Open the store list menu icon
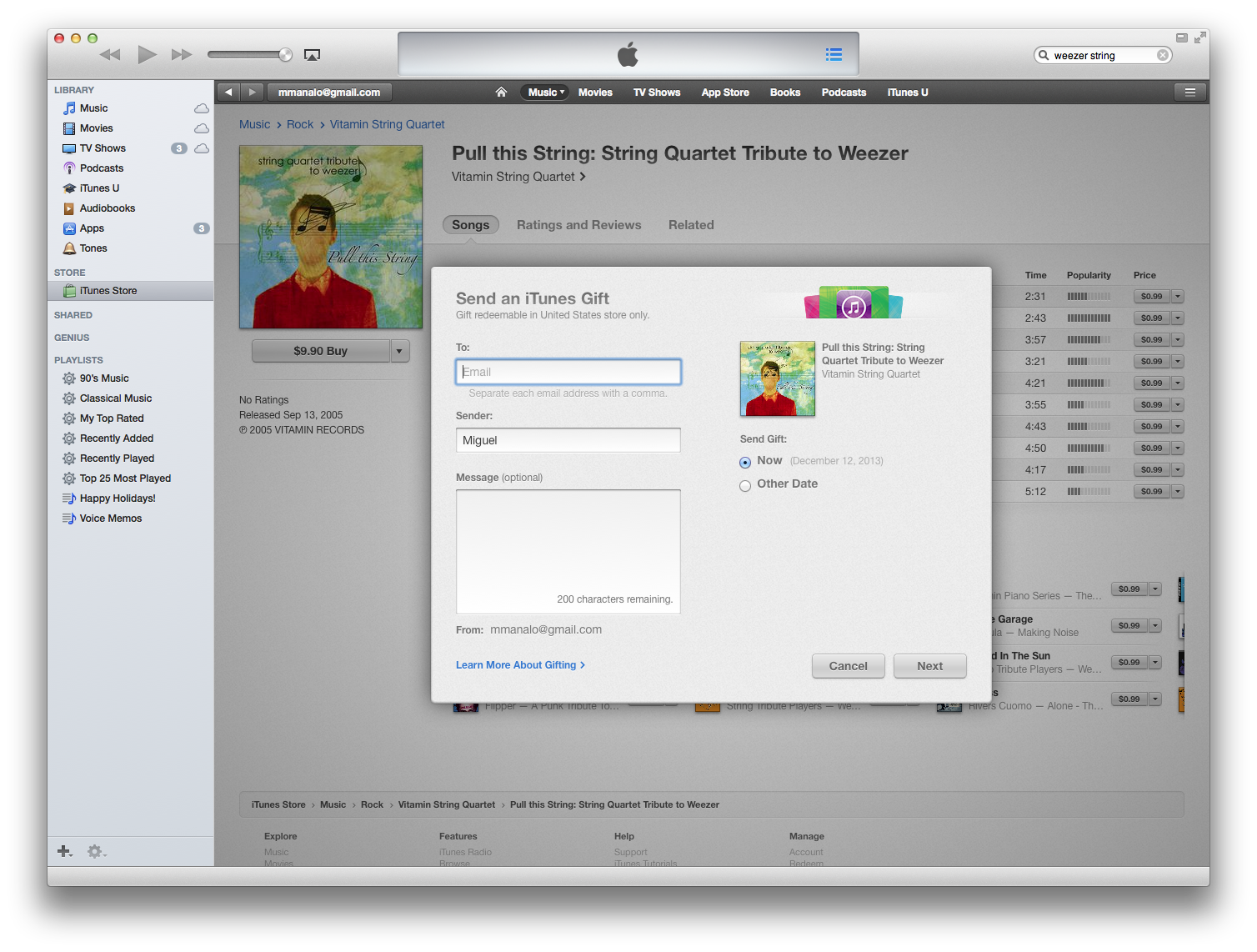This screenshot has width=1257, height=952. pyautogui.click(x=1190, y=93)
